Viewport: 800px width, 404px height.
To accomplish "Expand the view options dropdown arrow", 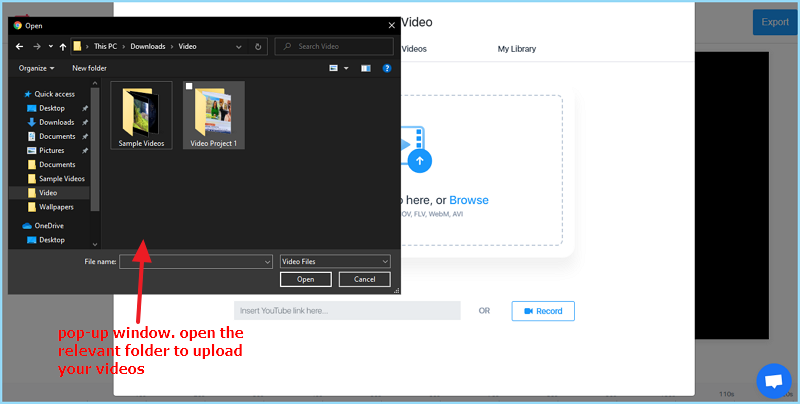I will point(346,68).
